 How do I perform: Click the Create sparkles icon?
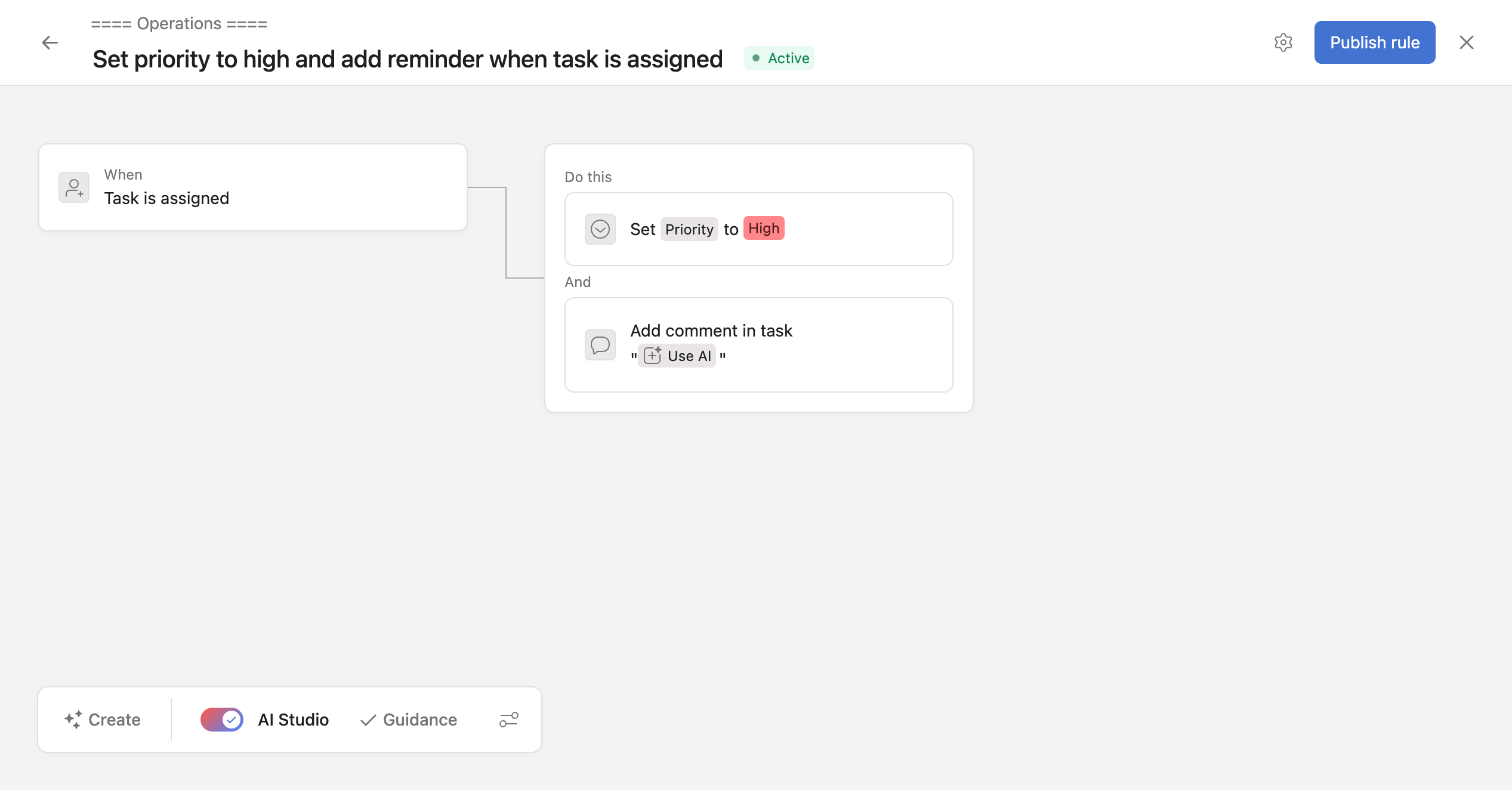pos(73,720)
